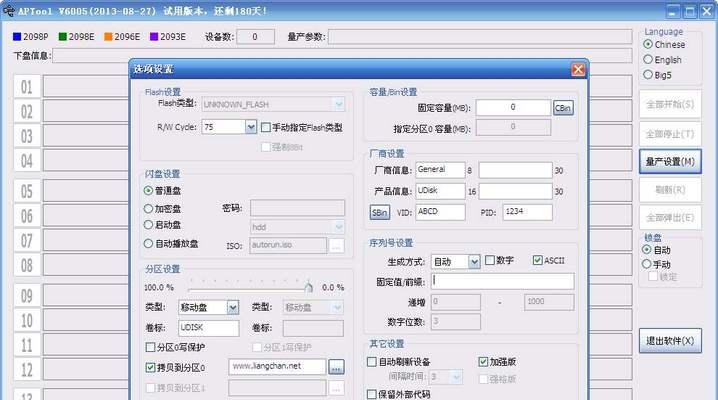Select 手动 lock disk mode

coord(646,264)
